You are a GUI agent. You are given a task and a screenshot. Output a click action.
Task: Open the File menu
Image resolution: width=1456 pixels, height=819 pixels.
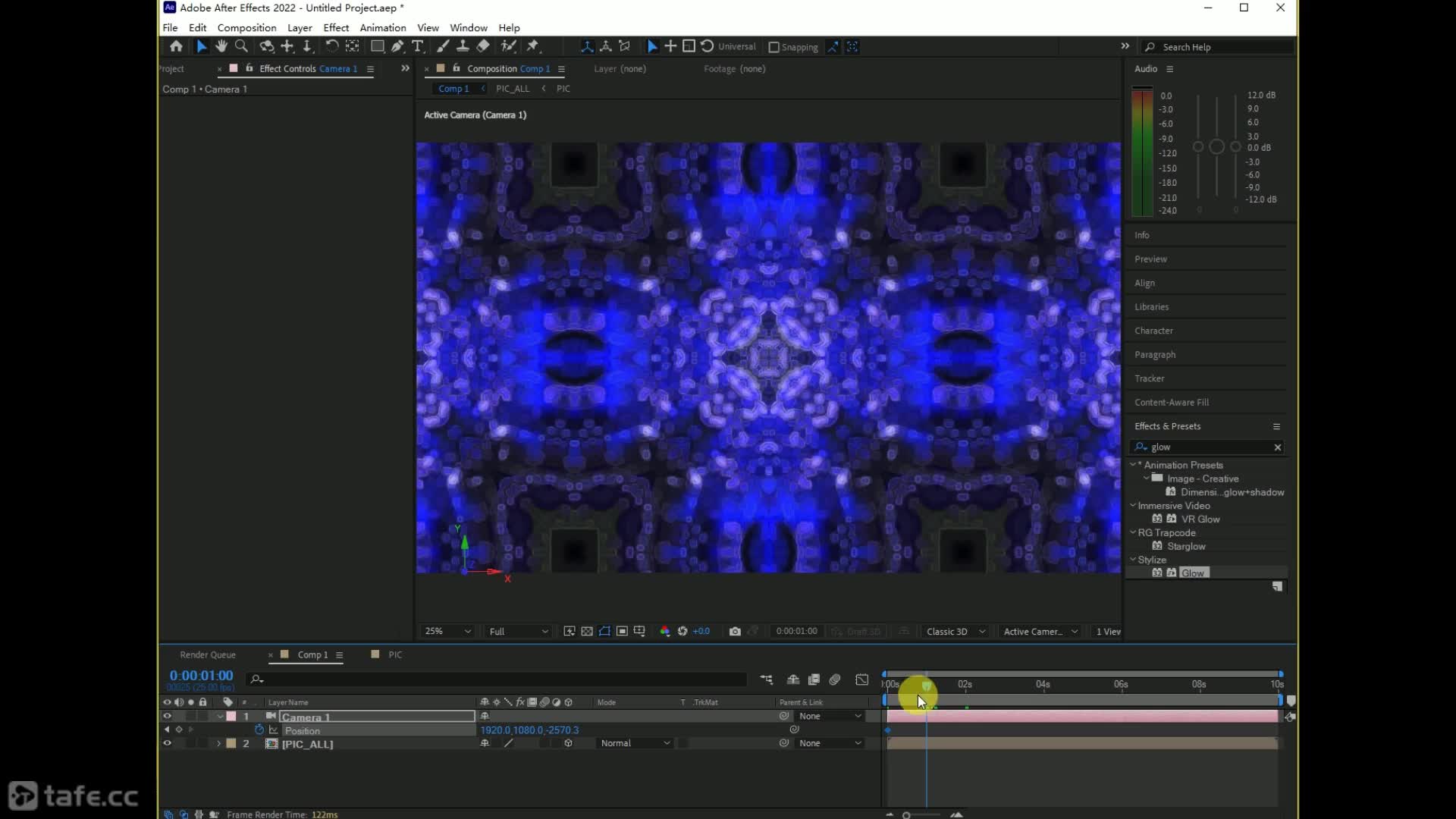(170, 27)
